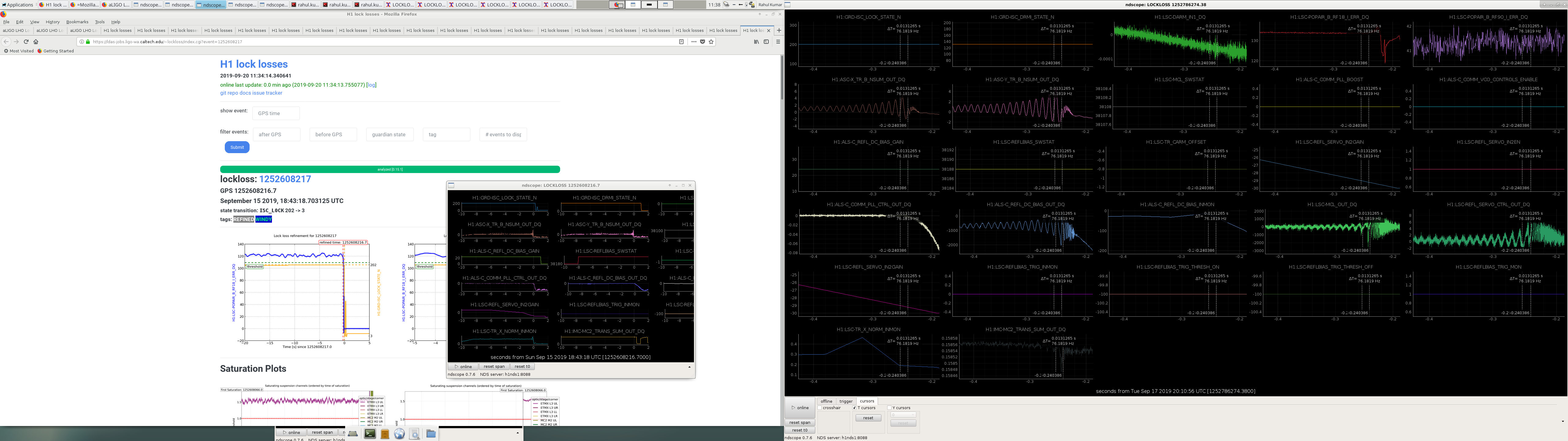
Task: Open H1 lock losses heading link
Action: point(254,64)
